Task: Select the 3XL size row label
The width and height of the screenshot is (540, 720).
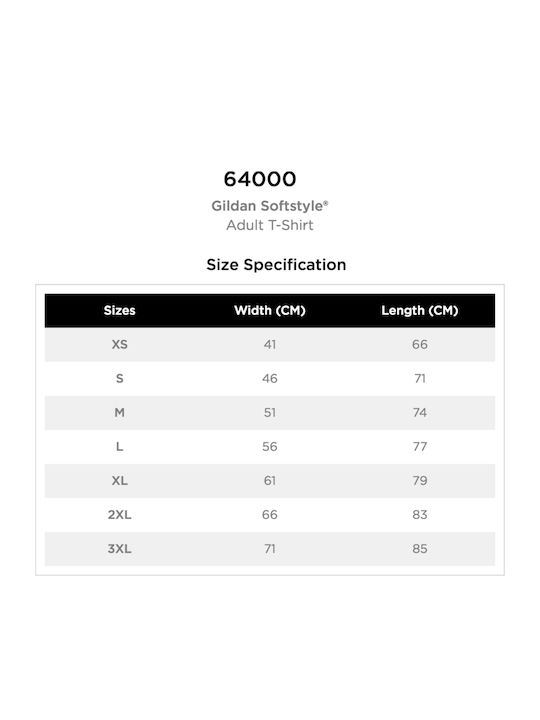Action: point(119,548)
